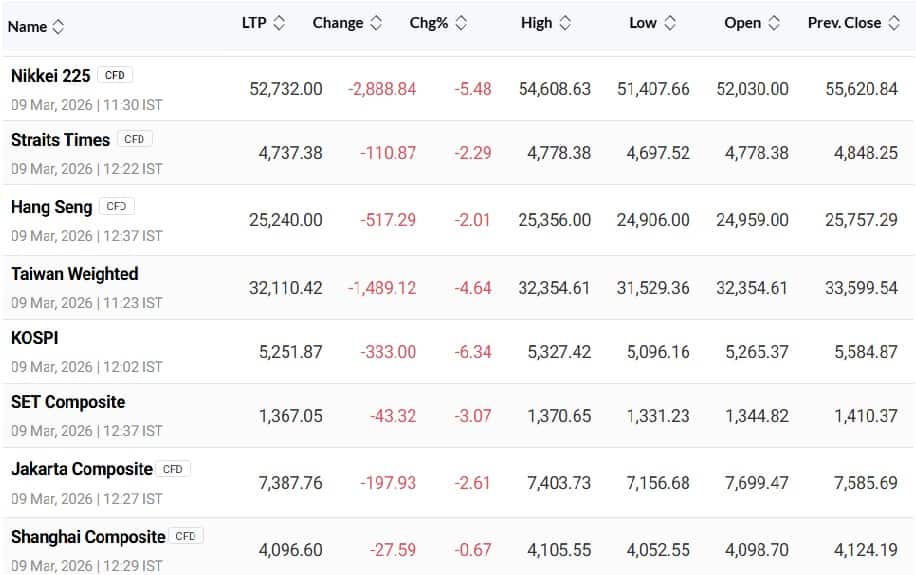Click the Prev. Close column header label
The height and width of the screenshot is (575, 916).
click(844, 23)
